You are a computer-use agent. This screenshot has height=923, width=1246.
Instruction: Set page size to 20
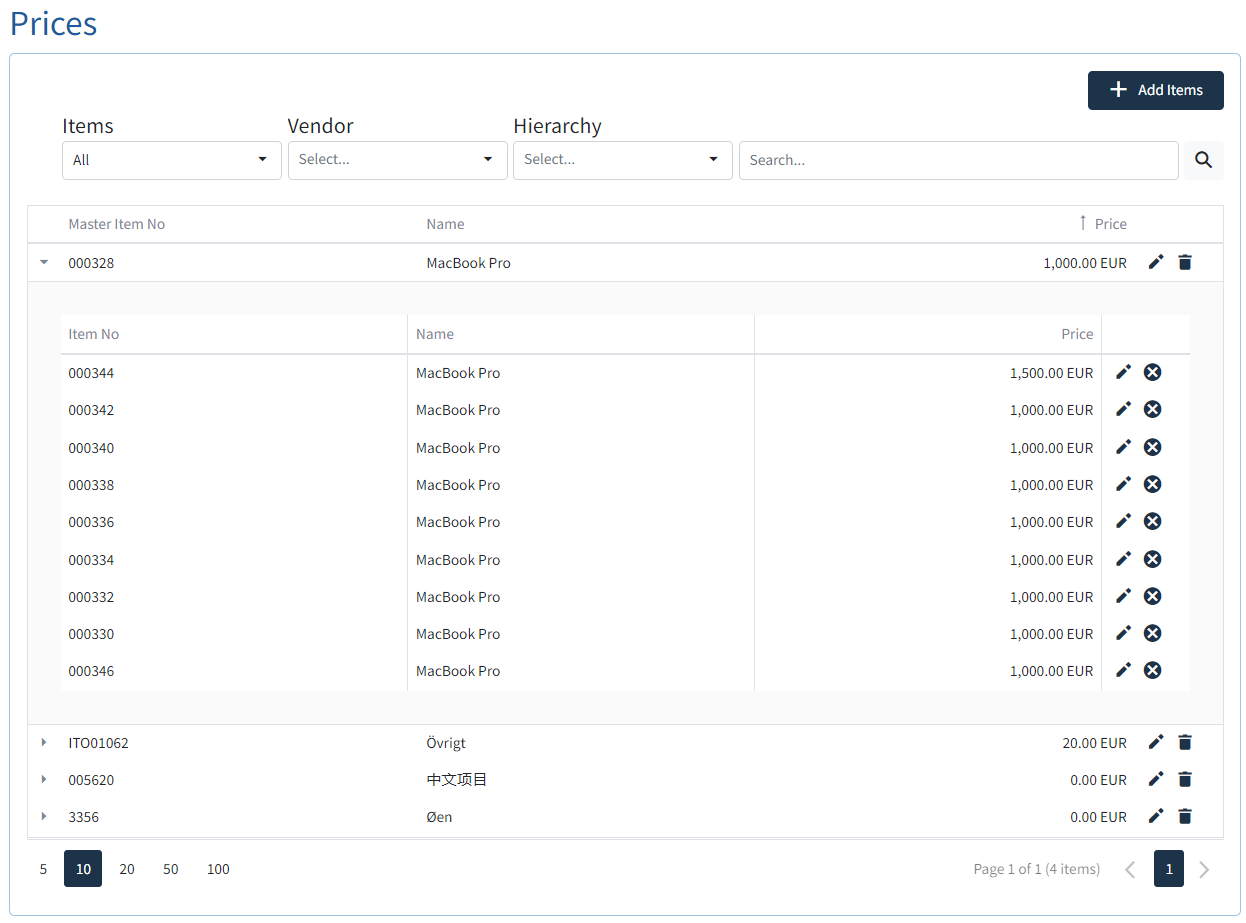[127, 869]
